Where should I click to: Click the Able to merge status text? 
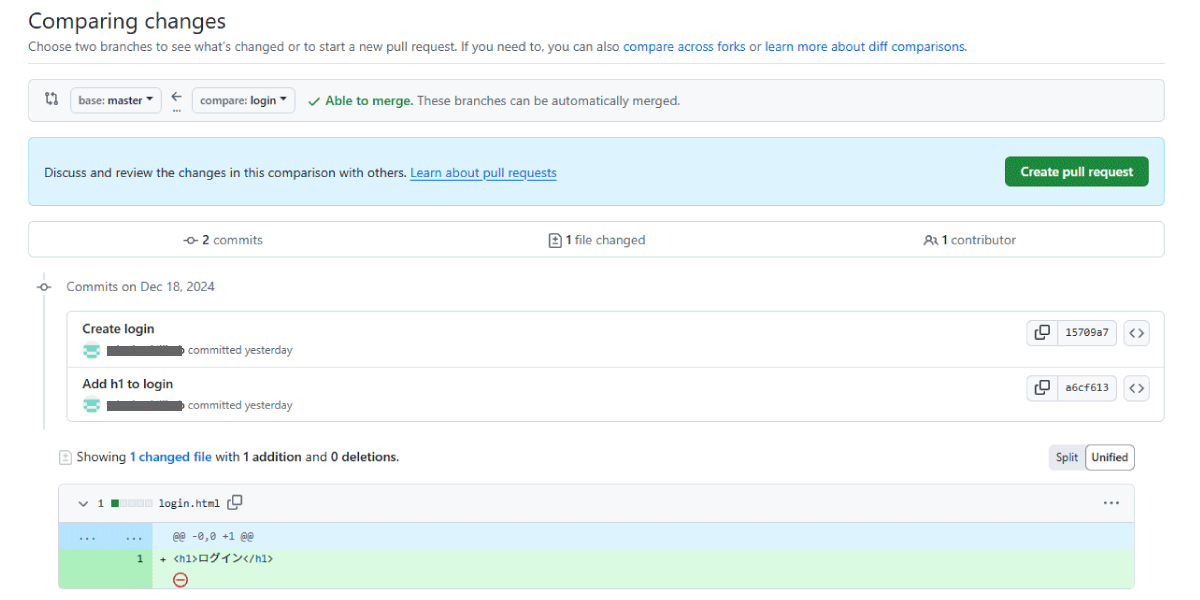pos(369,101)
